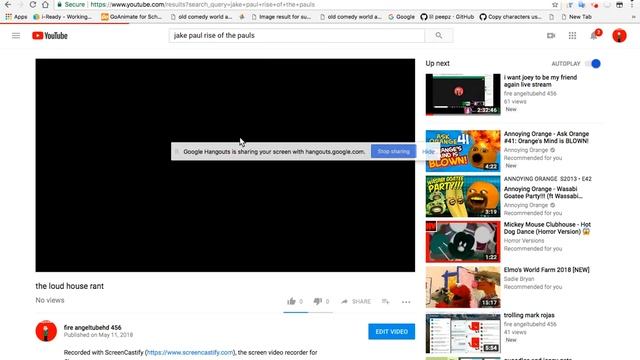Go back in the browser
This screenshot has width=640, height=360.
(x=8, y=5)
